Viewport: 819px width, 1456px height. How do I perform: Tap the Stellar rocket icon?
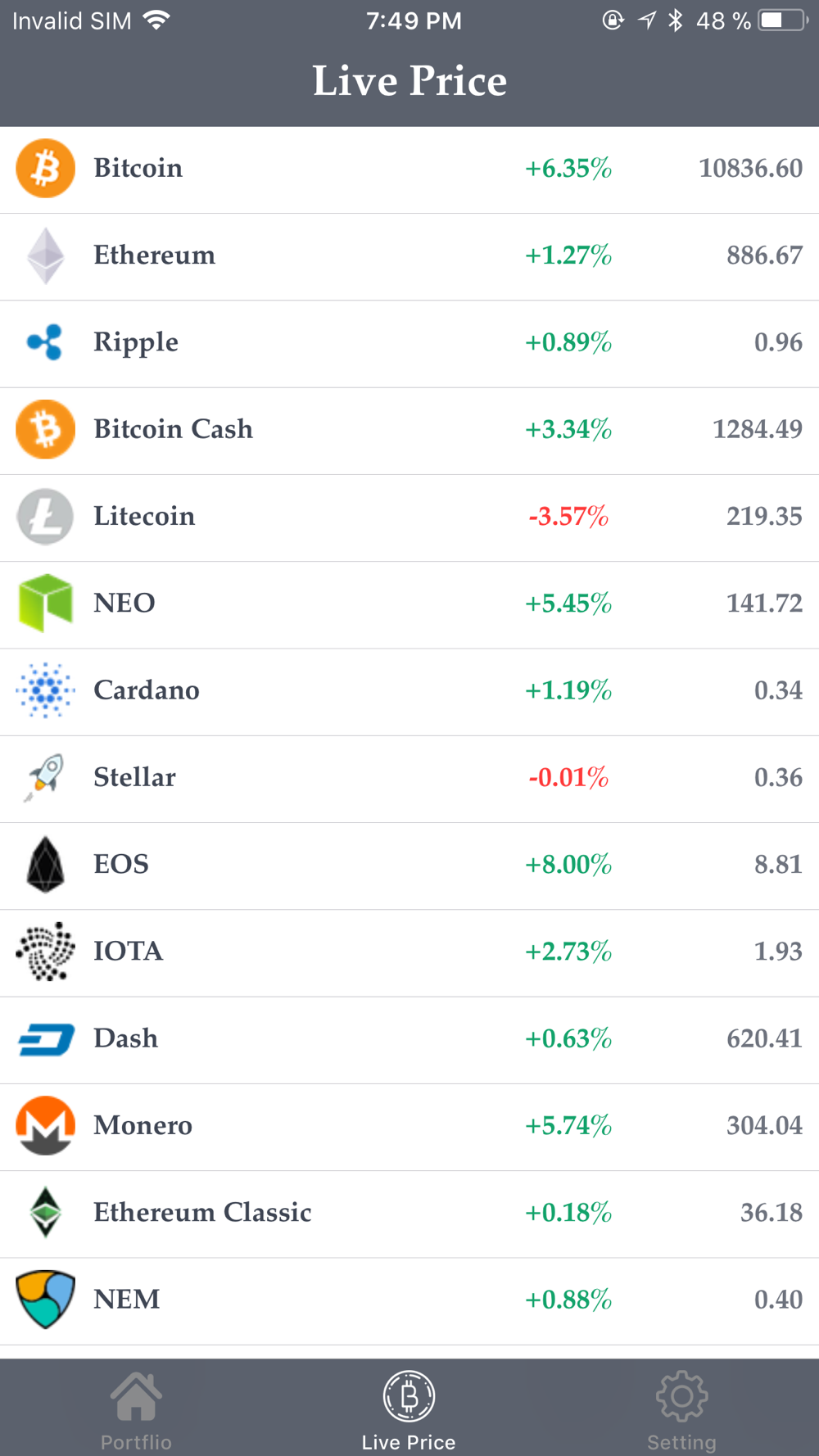44,777
